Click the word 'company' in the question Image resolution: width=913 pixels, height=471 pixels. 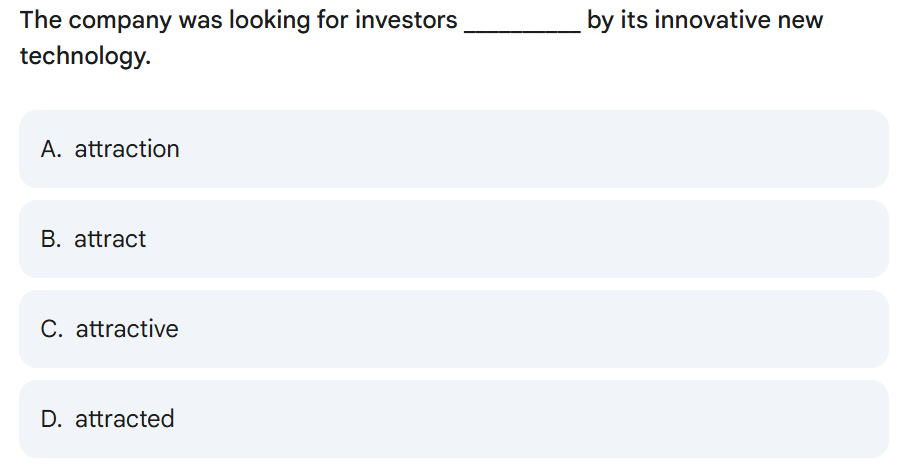tap(121, 22)
